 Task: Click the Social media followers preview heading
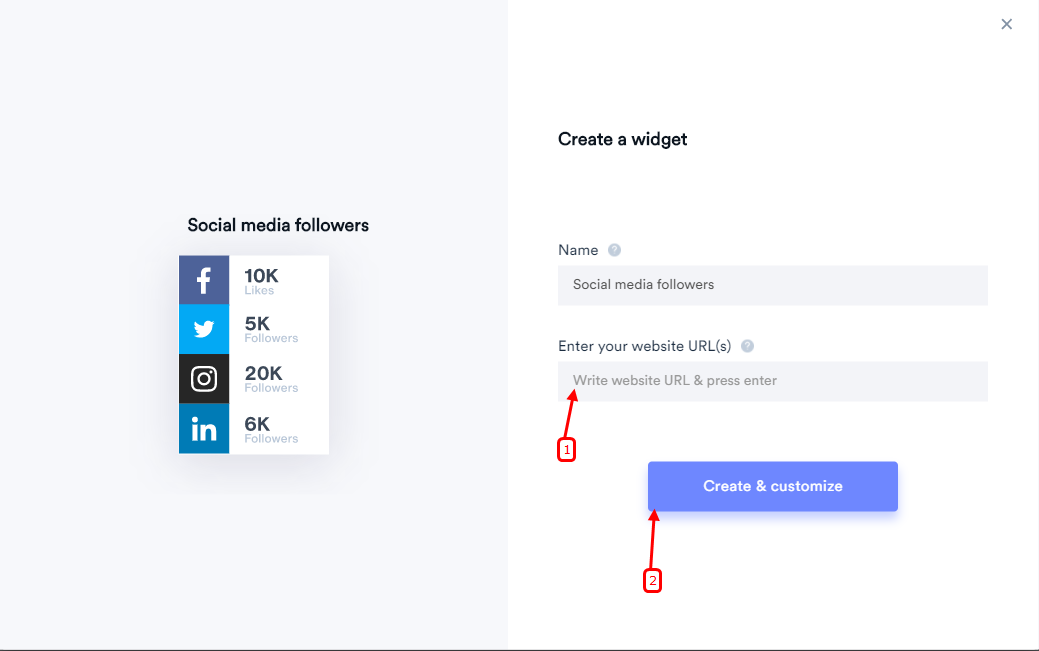tap(278, 225)
